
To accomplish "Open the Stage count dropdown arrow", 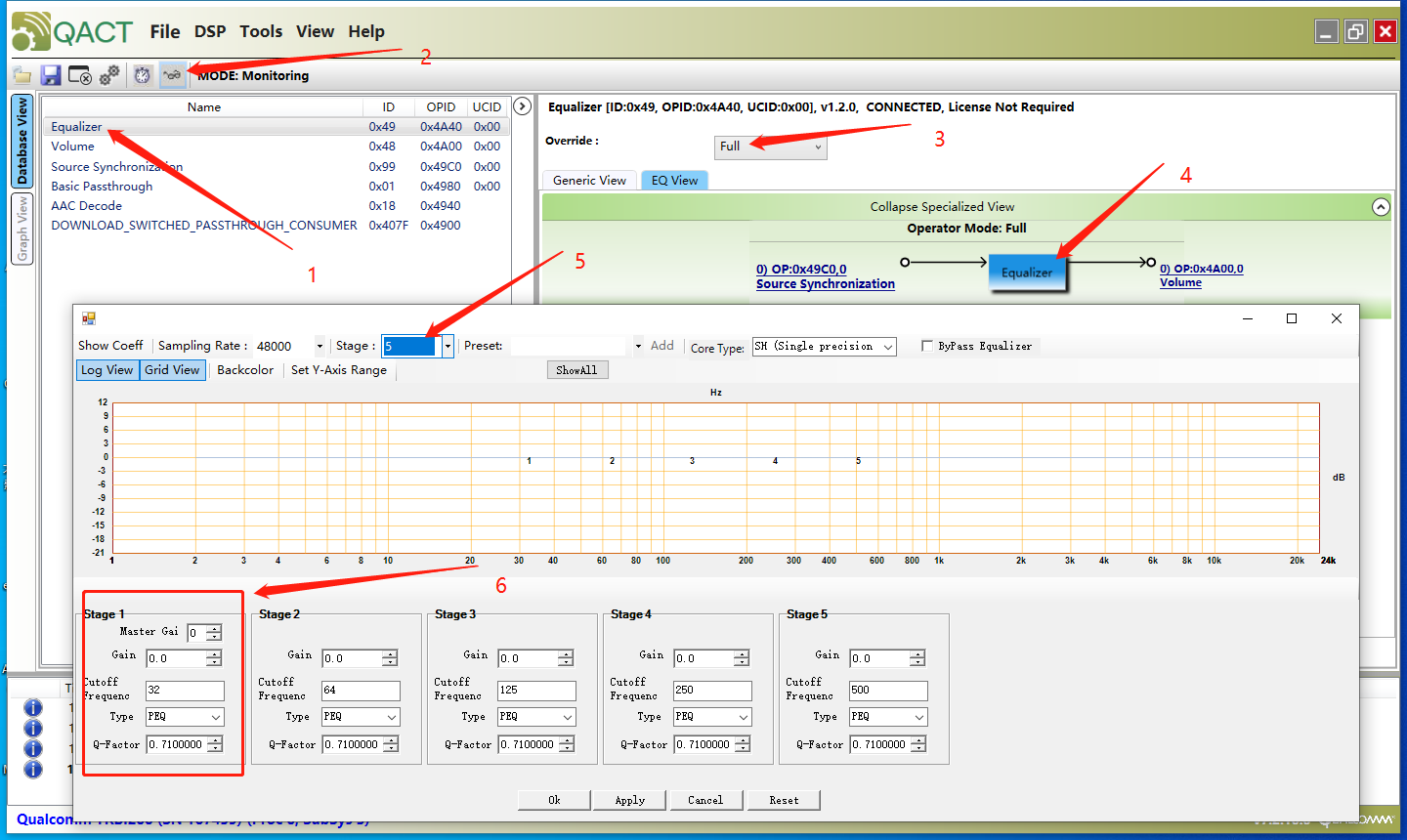I will 448,346.
